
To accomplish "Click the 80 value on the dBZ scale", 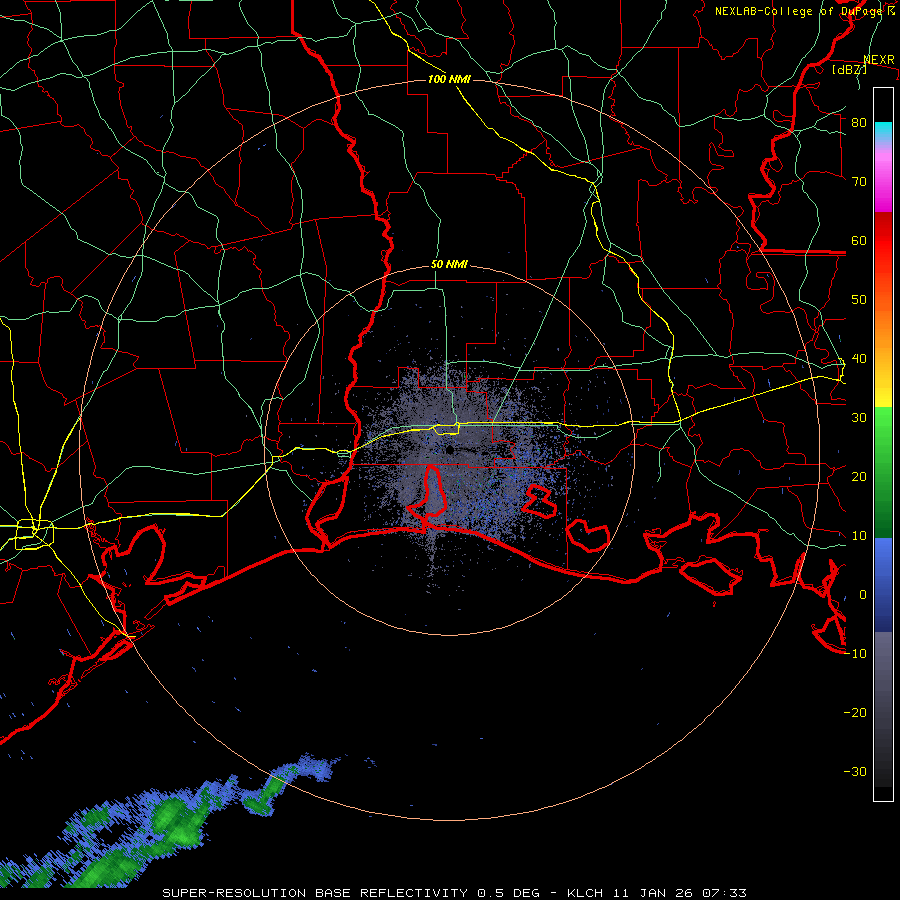I will click(x=859, y=122).
